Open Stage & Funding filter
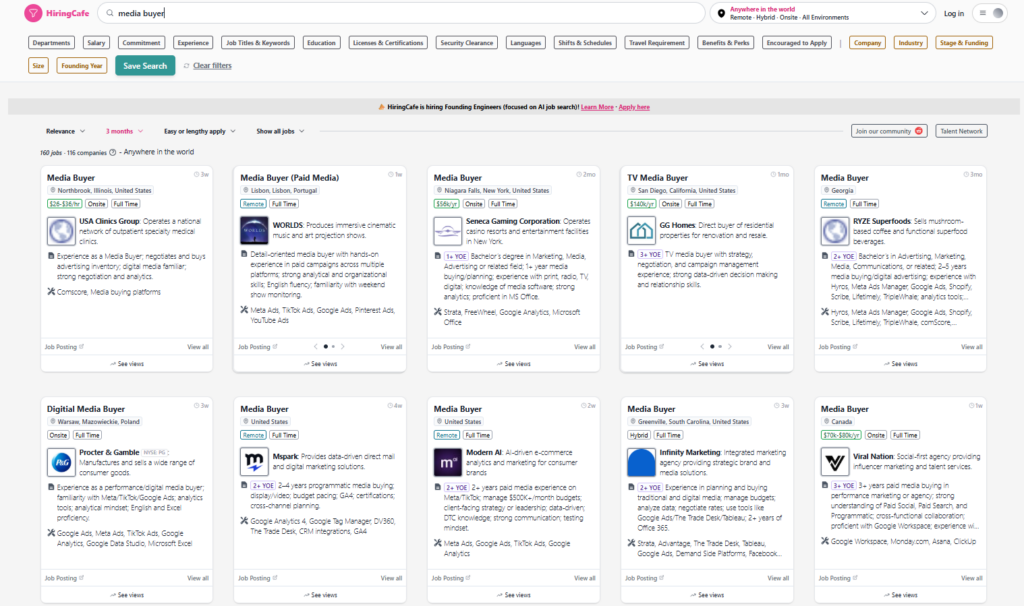This screenshot has width=1024, height=606. pos(964,42)
